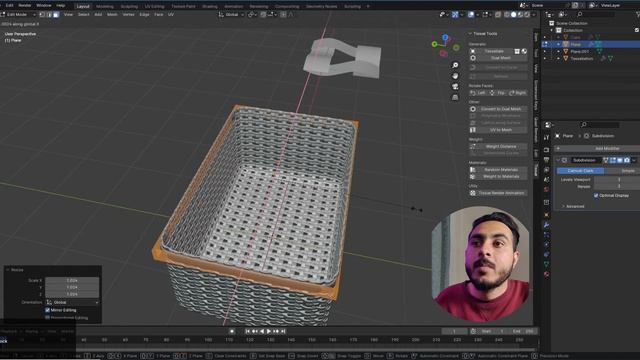This screenshot has height=360, width=640.
Task: Toggle viewport gizmo display icon
Action: tap(455, 14)
